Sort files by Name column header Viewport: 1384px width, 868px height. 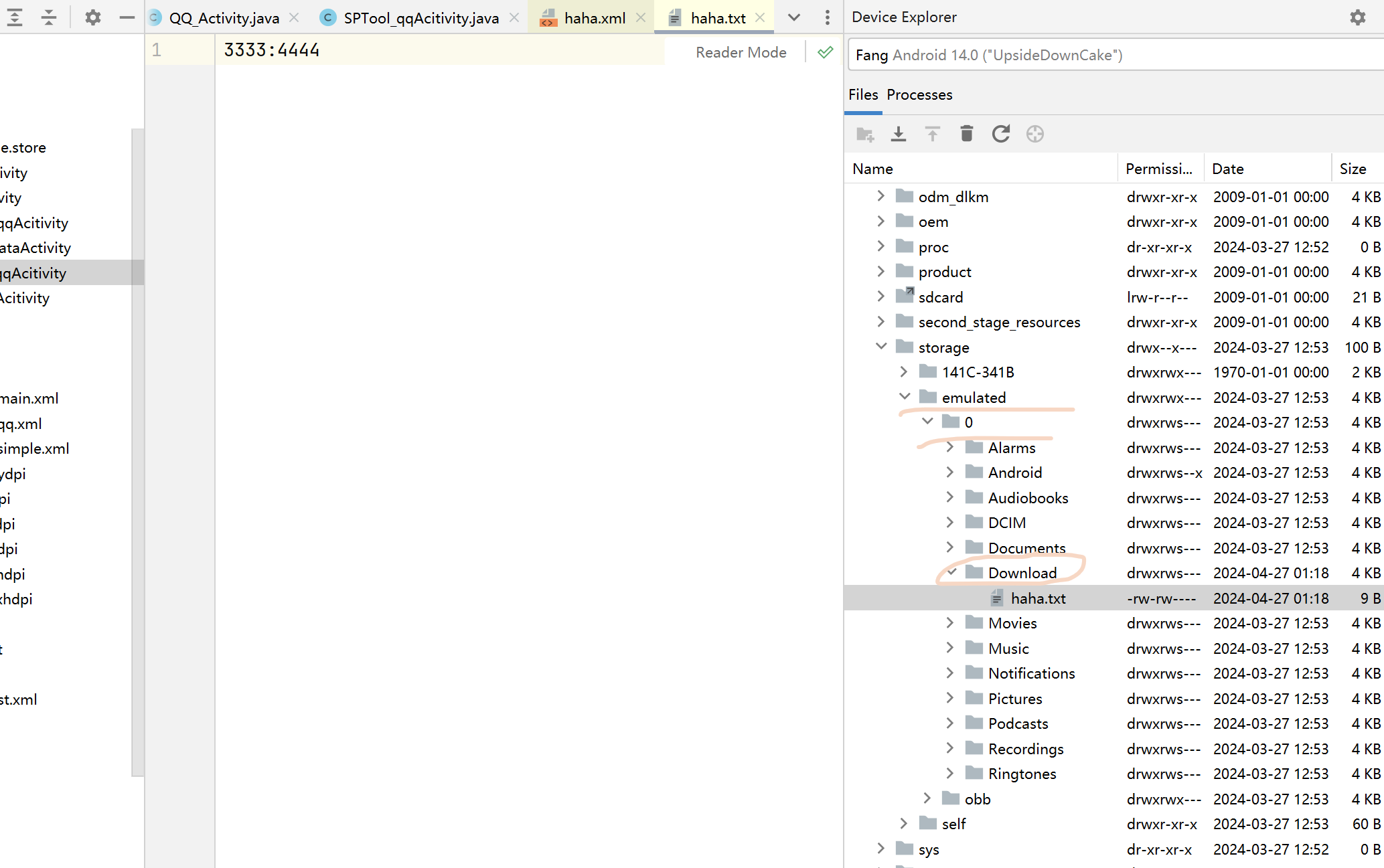click(x=981, y=169)
